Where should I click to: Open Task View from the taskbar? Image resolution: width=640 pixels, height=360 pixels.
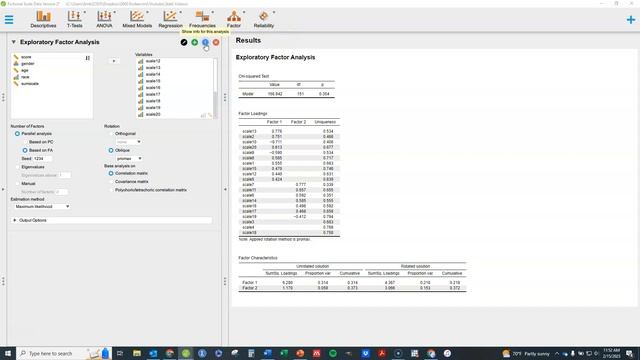[120, 353]
